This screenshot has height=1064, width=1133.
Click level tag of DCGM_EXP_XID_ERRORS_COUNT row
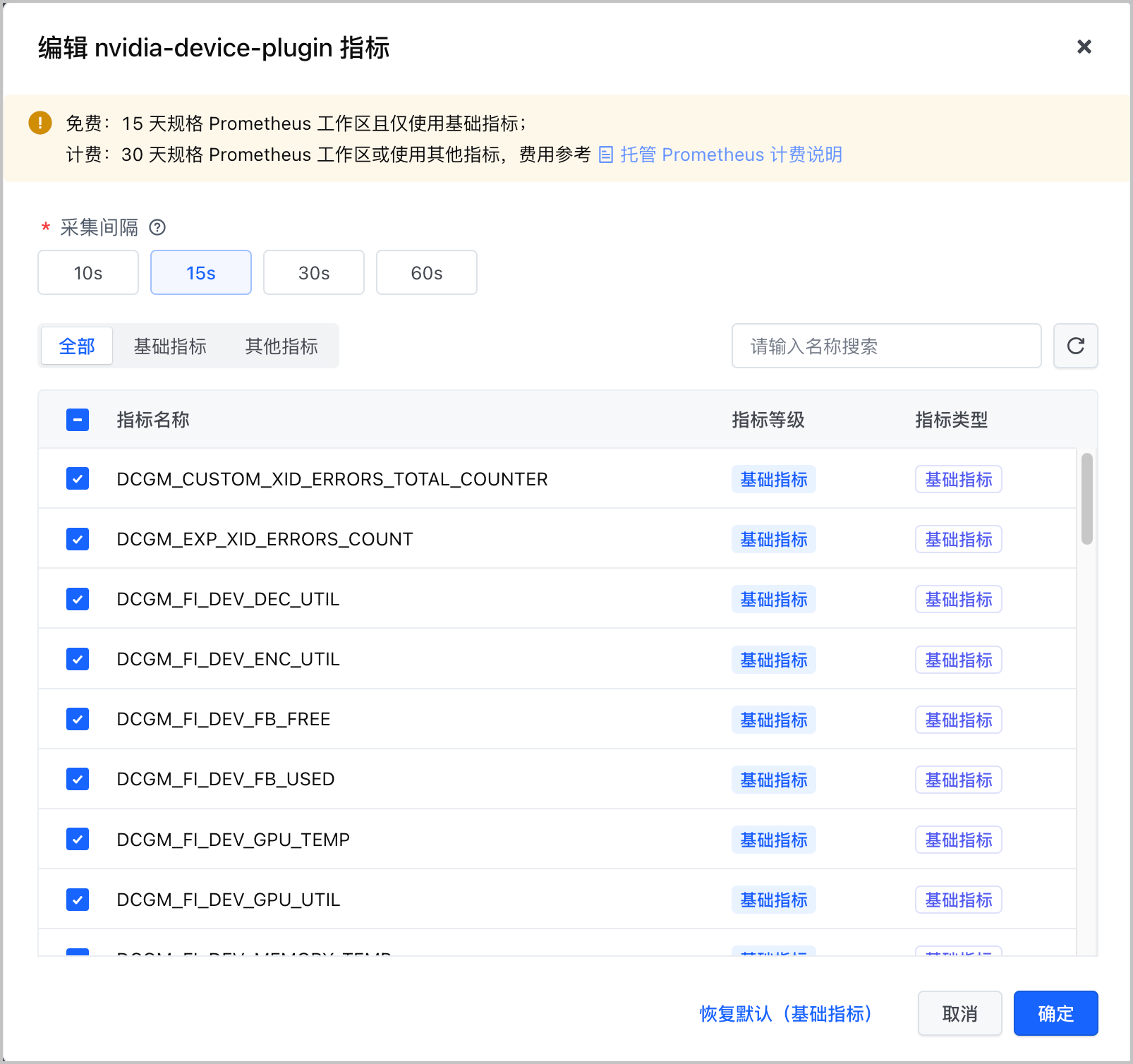(774, 539)
